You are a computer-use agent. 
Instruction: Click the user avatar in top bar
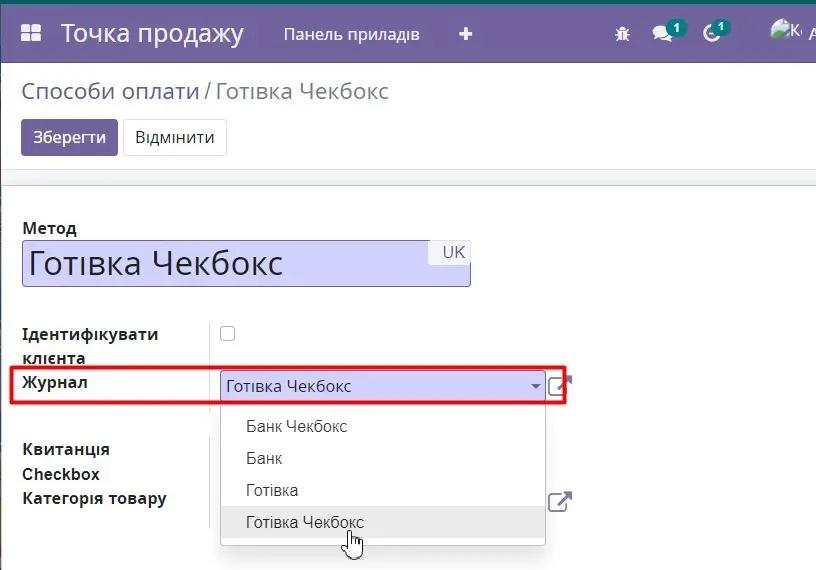click(785, 32)
